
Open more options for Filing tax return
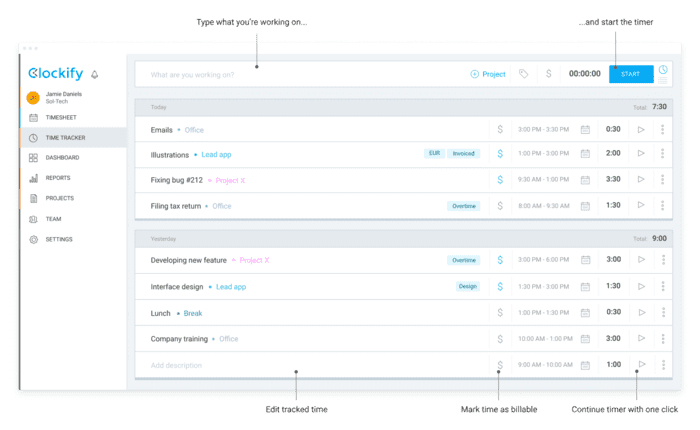click(662, 205)
